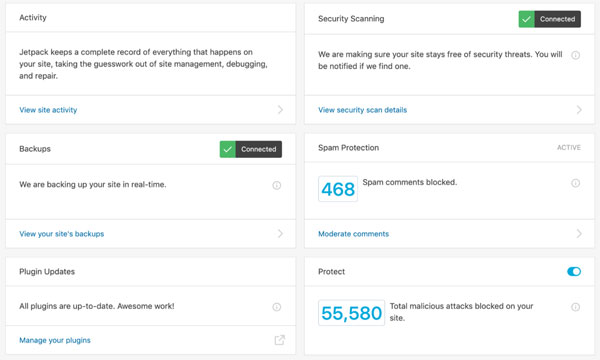Open the Moderate comments link
Screen dimensions: 600x360
click(353, 234)
